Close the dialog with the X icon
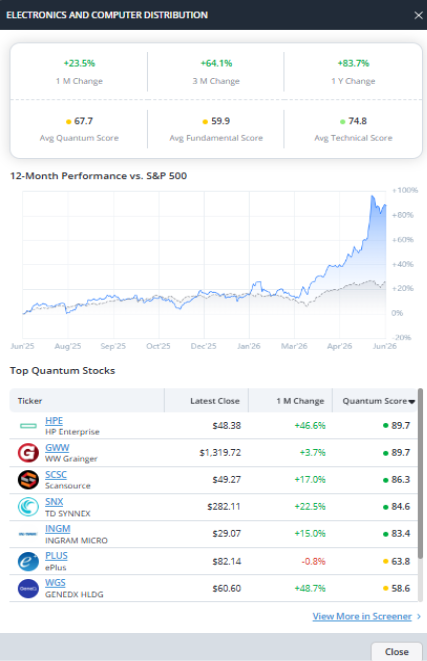This screenshot has height=661, width=427. point(418,15)
